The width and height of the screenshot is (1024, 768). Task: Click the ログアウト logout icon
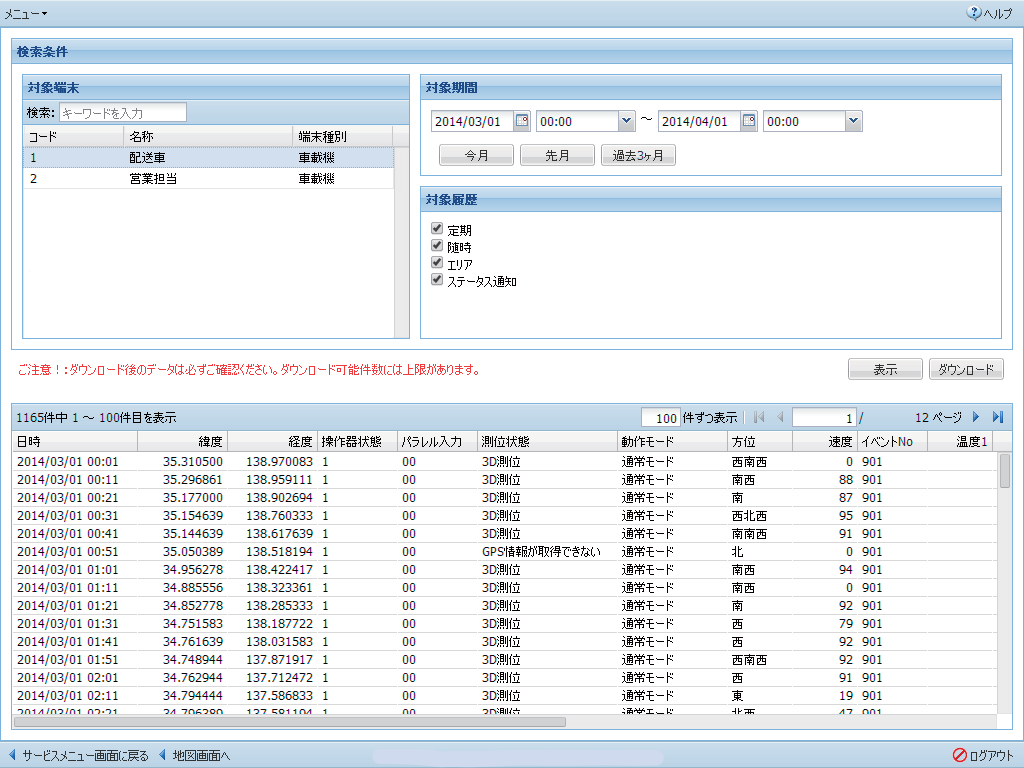[x=959, y=755]
